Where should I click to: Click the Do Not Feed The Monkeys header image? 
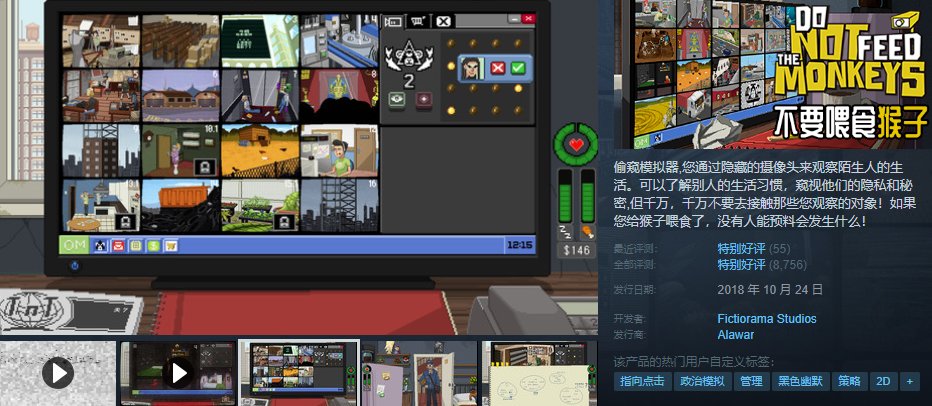tap(773, 74)
